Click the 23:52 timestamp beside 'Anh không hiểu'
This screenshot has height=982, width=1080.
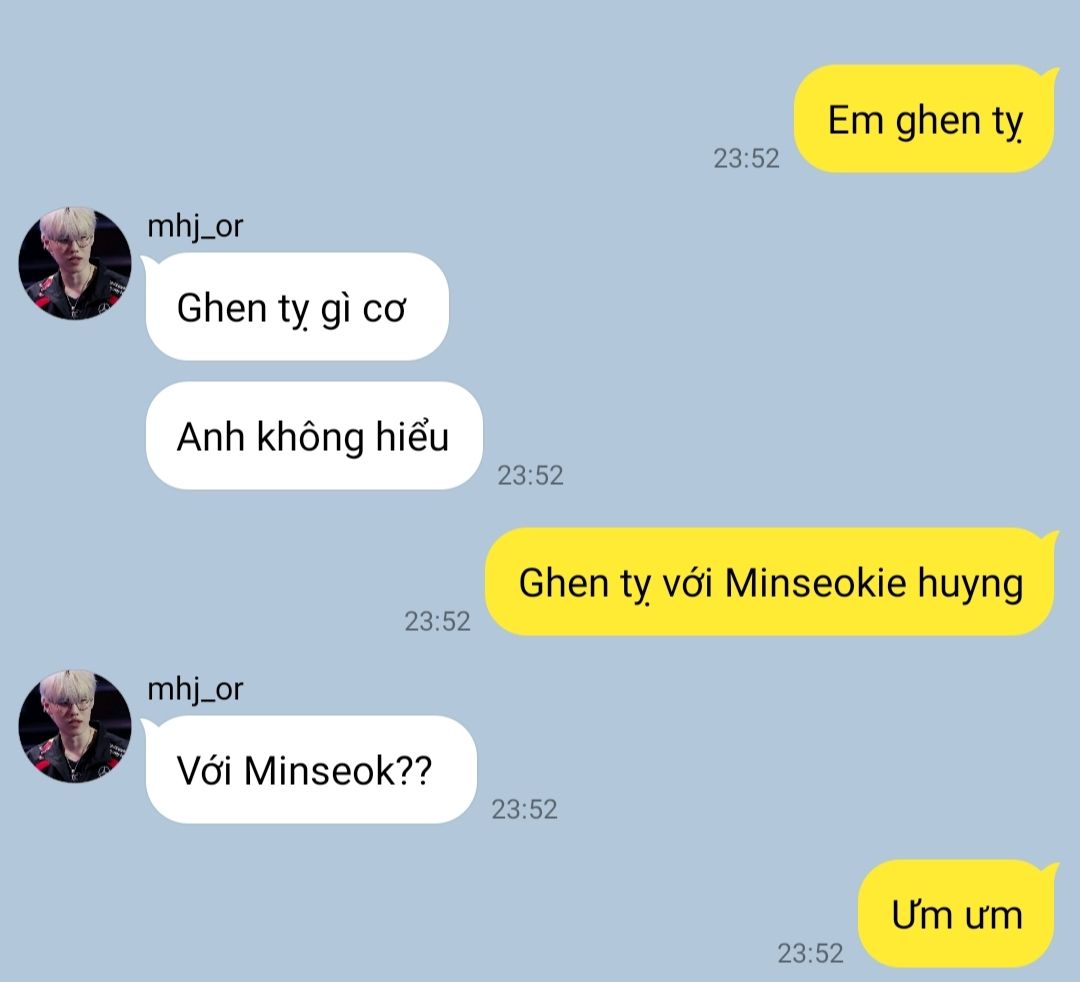(530, 475)
